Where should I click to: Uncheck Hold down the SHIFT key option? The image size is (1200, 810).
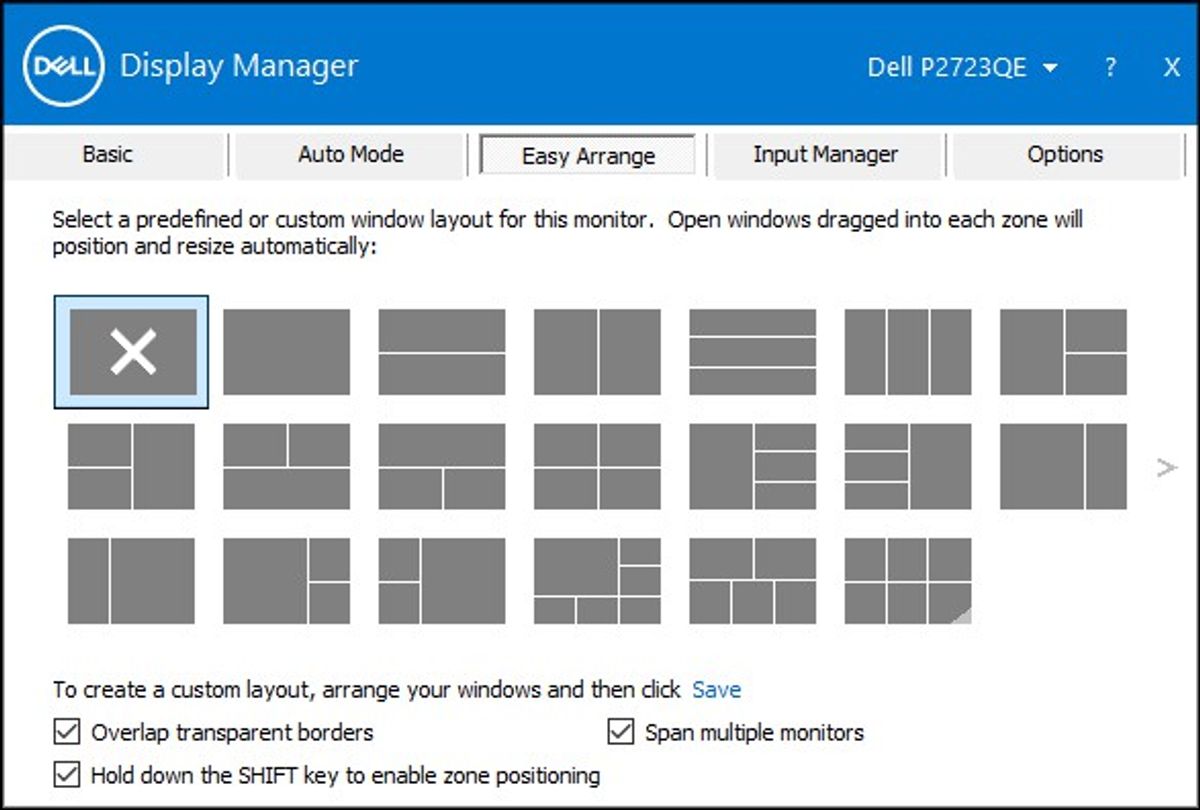click(x=67, y=774)
